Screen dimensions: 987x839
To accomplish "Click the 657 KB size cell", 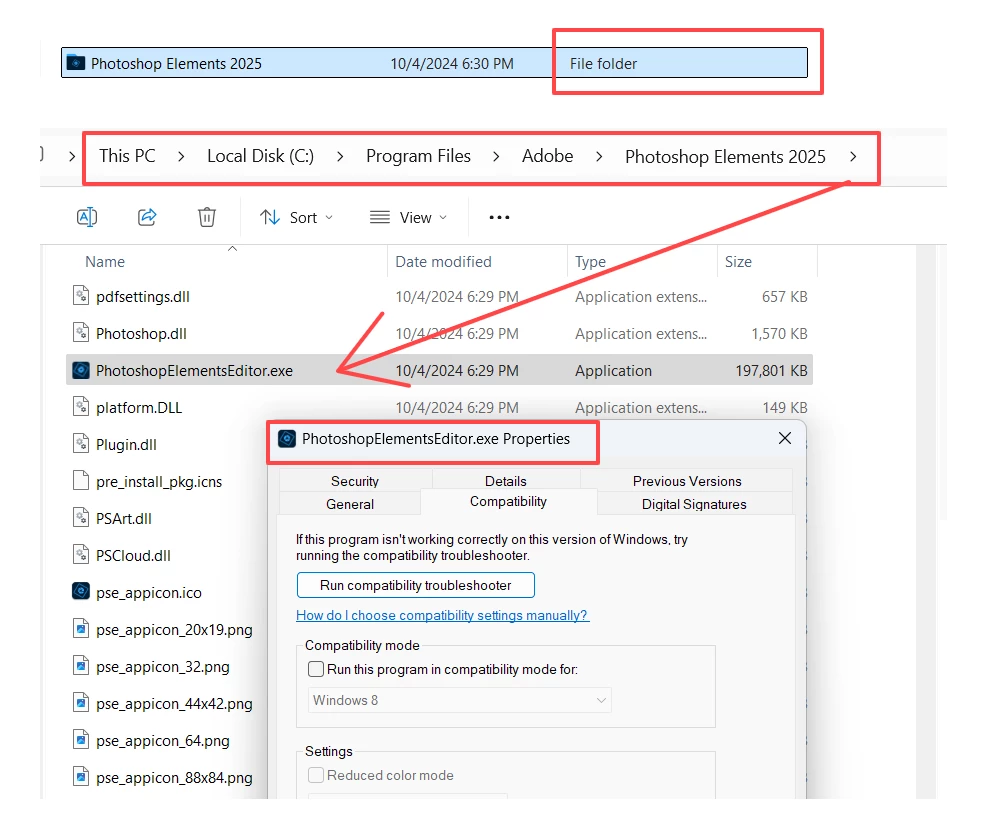I will tap(784, 296).
